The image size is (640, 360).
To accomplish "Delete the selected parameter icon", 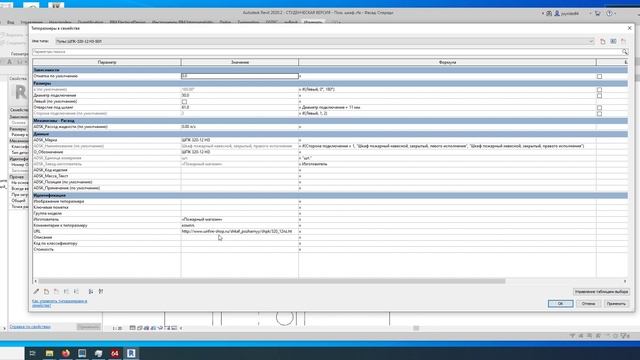I will 56,291.
